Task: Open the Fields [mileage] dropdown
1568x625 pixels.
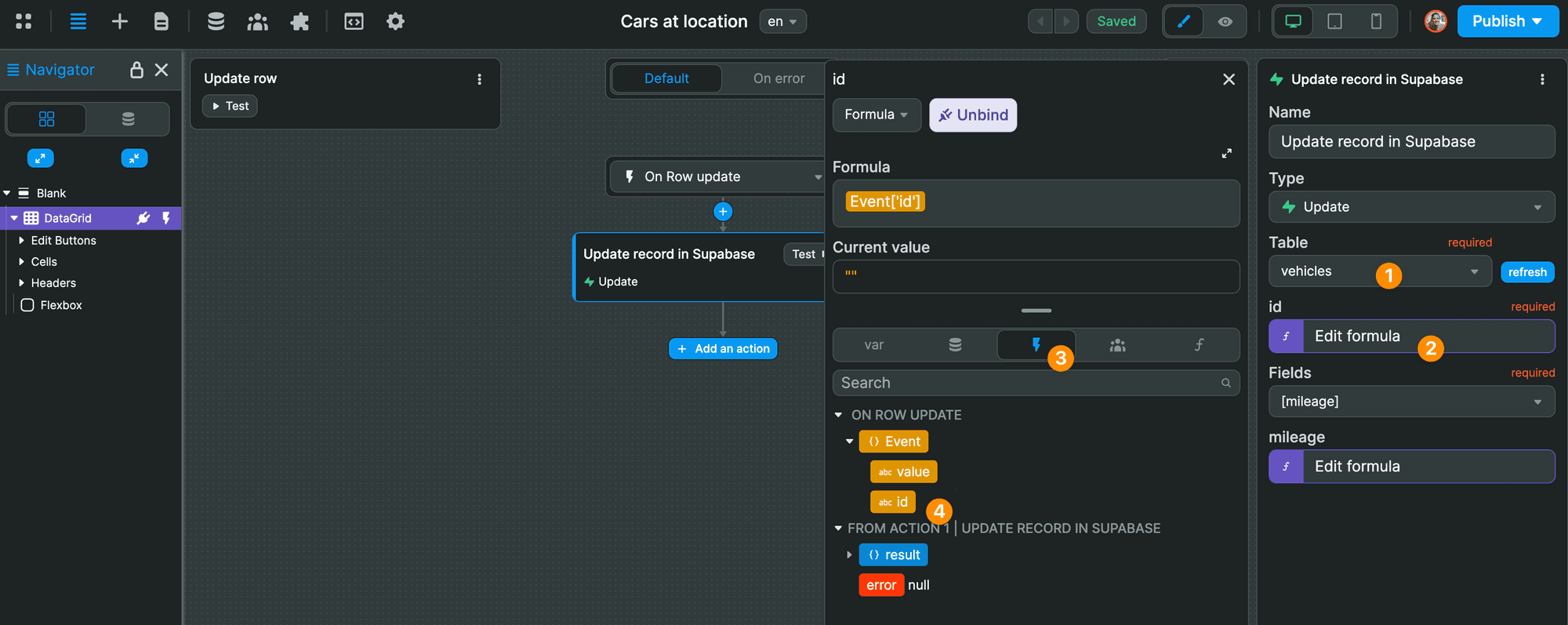Action: pyautogui.click(x=1411, y=402)
